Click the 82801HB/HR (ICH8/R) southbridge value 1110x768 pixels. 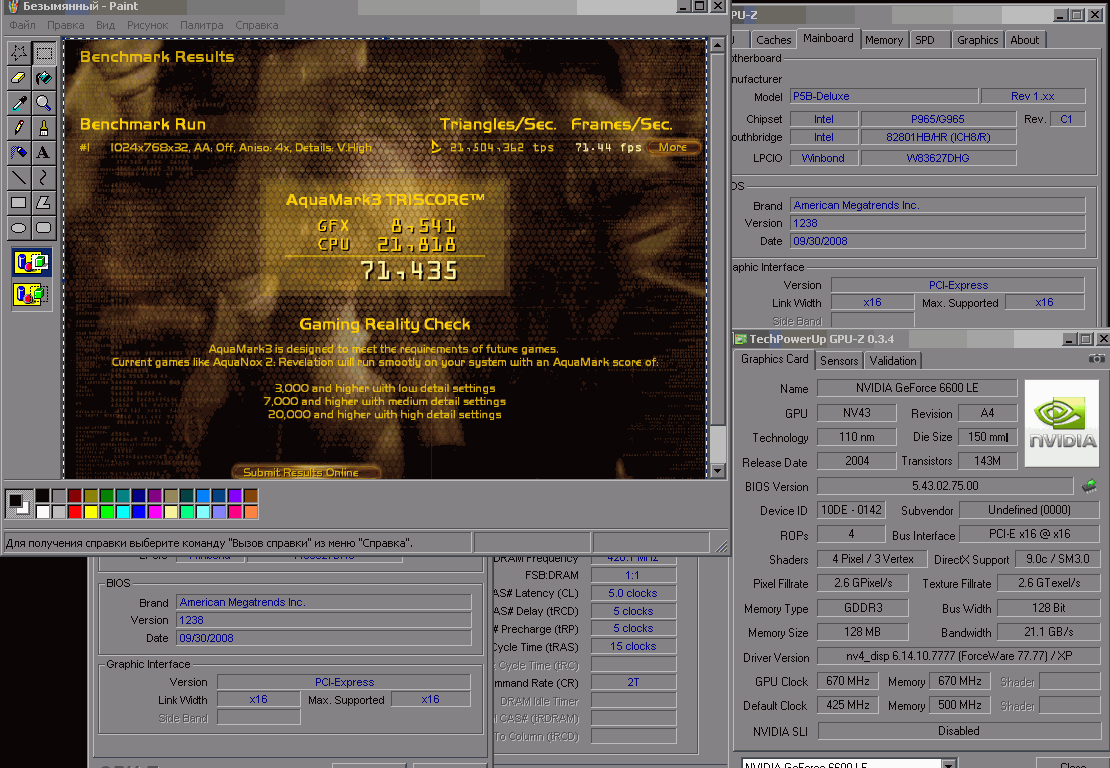coord(937,137)
